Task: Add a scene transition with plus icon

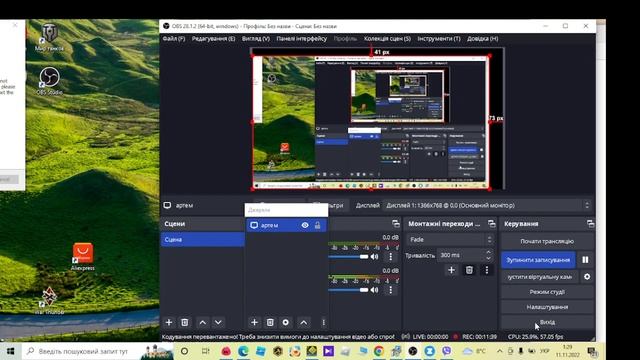Action: pyautogui.click(x=451, y=270)
